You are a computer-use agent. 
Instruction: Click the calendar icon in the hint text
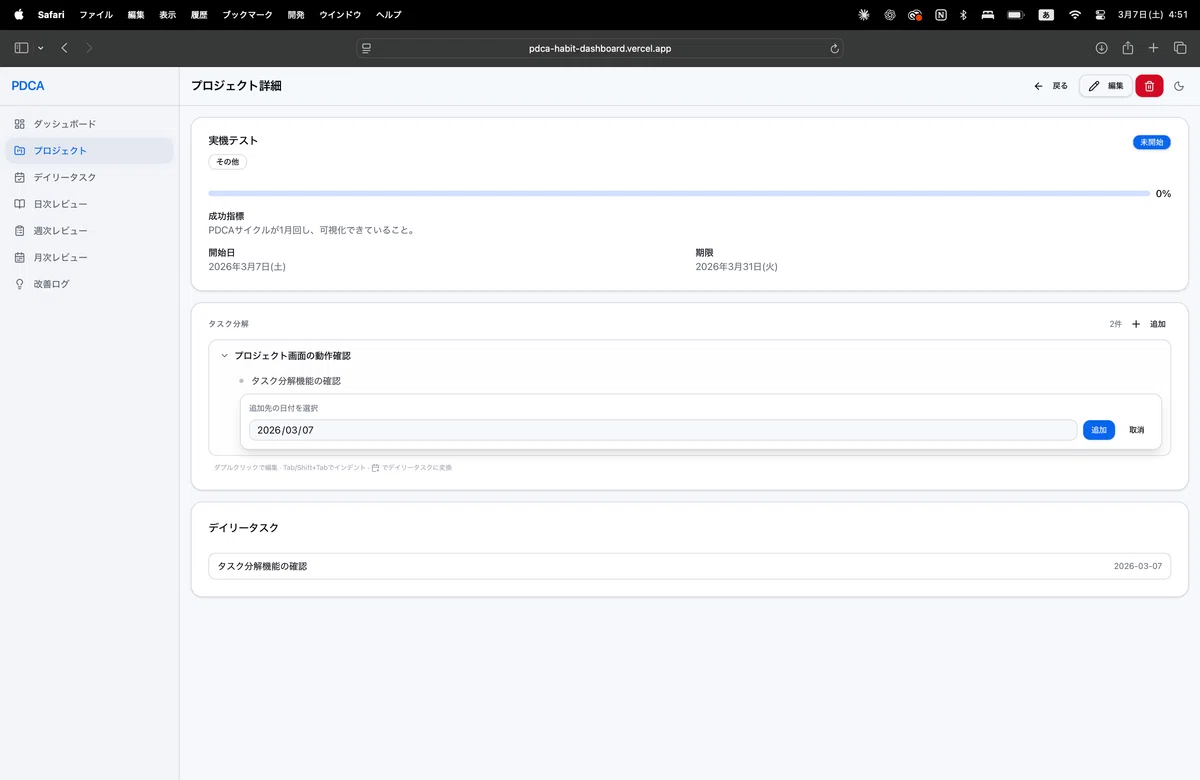[375, 467]
